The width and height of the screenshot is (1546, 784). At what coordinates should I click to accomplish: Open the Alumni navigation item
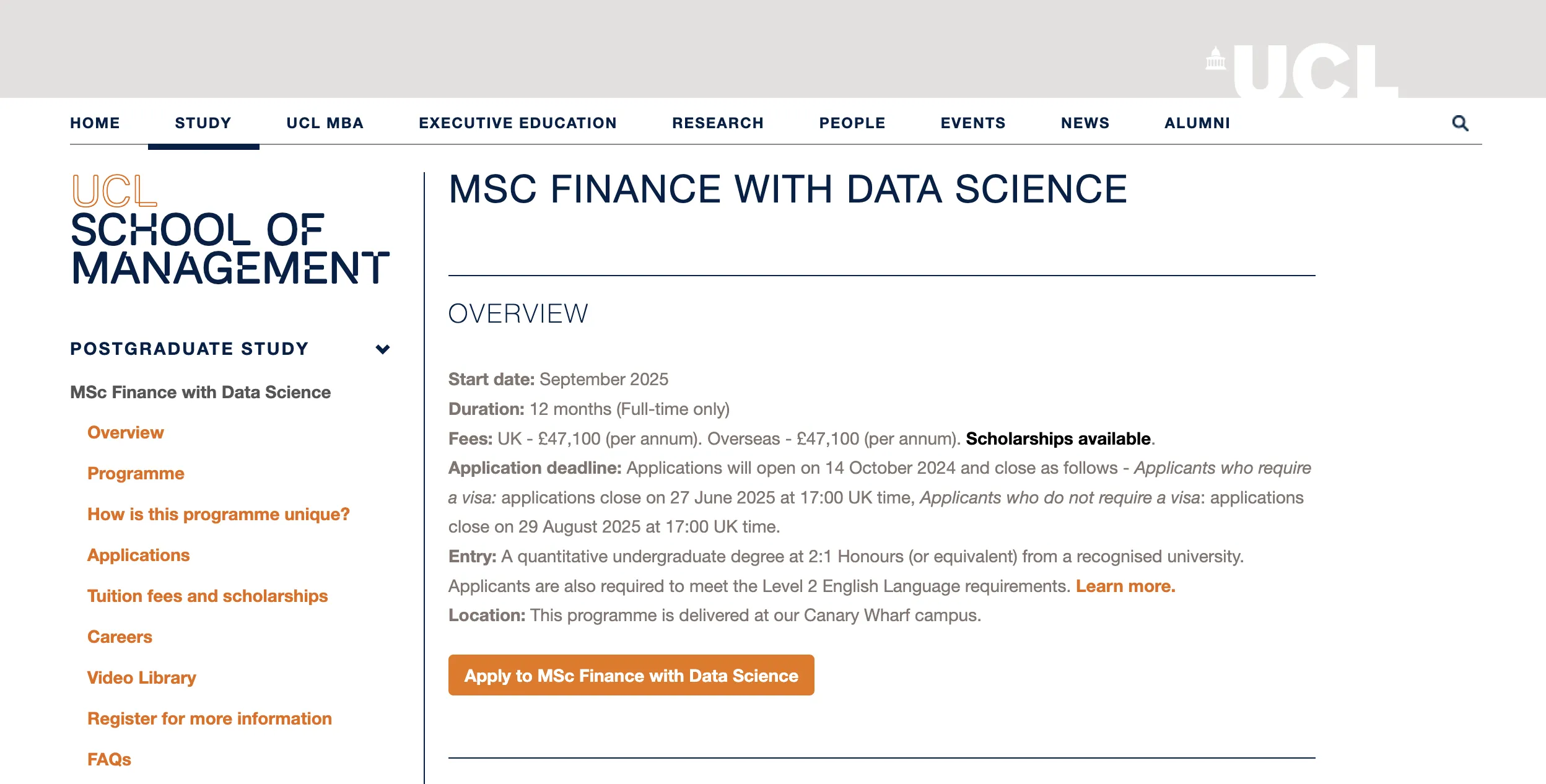click(1197, 123)
